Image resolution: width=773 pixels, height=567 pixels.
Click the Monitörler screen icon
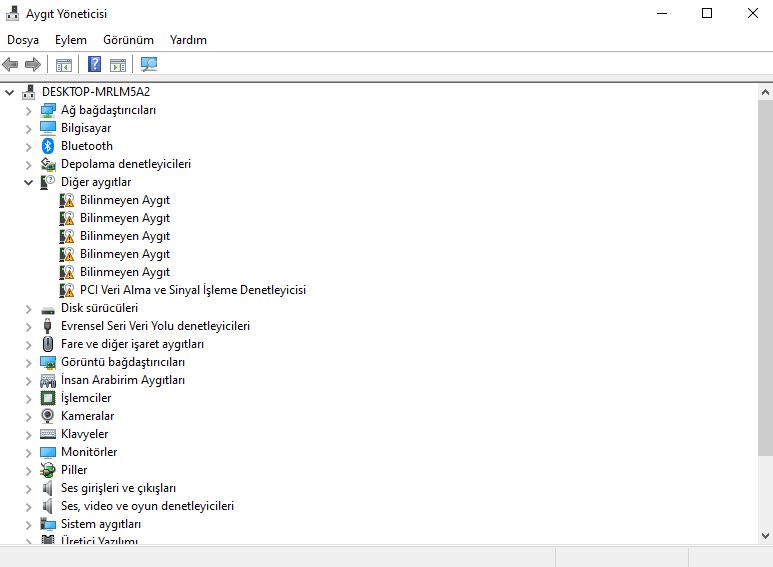tap(48, 452)
